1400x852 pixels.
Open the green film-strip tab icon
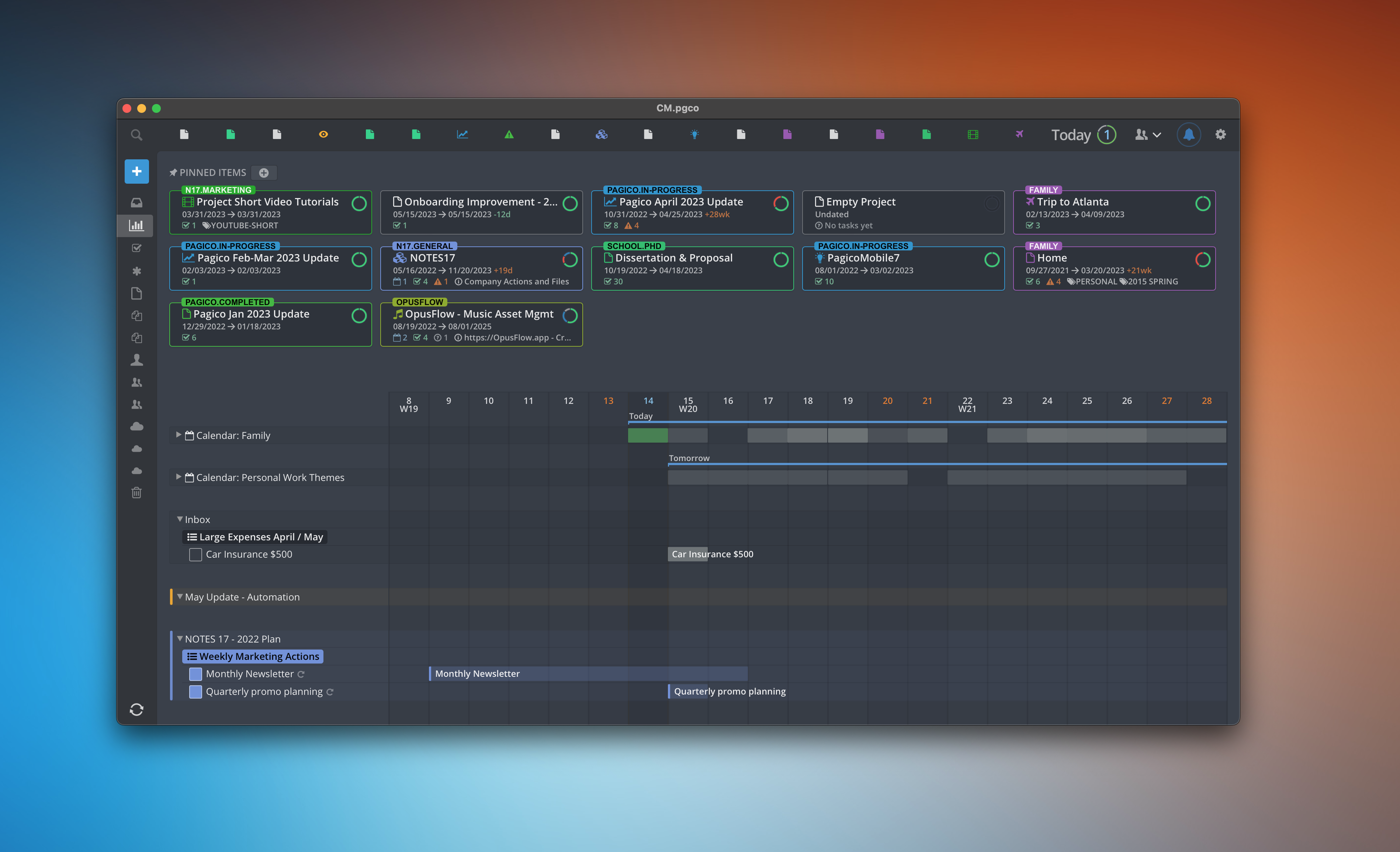[973, 134]
